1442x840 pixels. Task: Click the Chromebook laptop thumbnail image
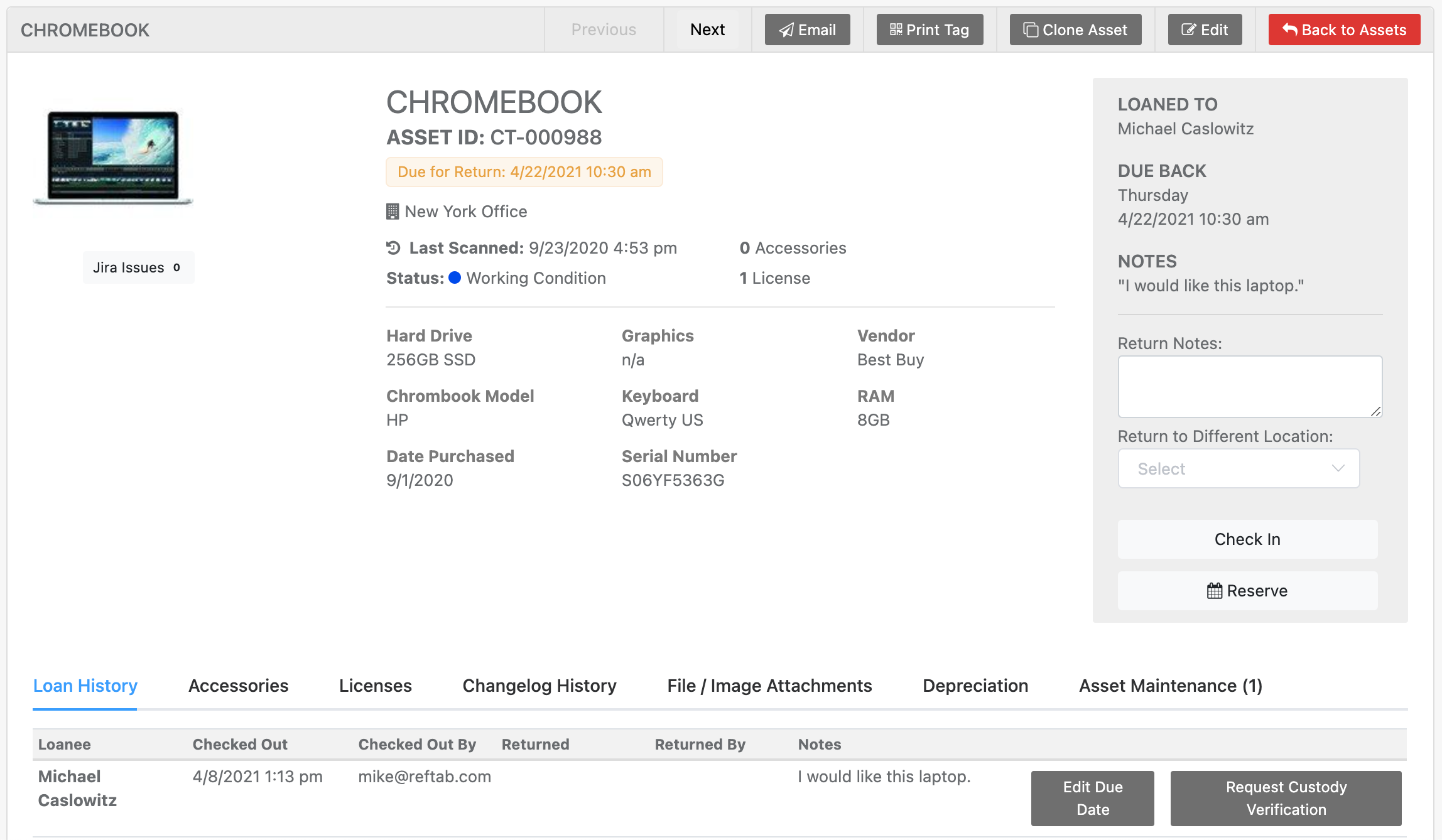click(x=113, y=157)
